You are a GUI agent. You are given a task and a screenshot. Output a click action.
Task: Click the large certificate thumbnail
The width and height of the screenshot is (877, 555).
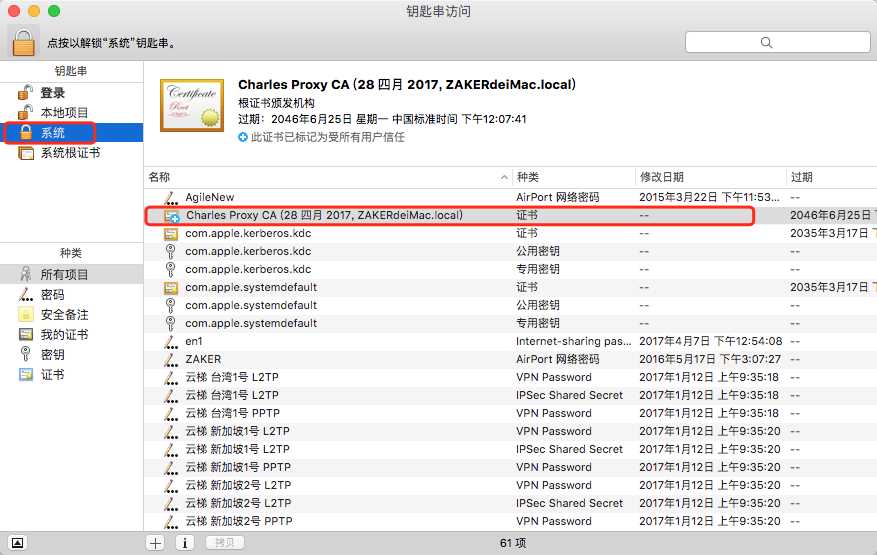pyautogui.click(x=192, y=105)
